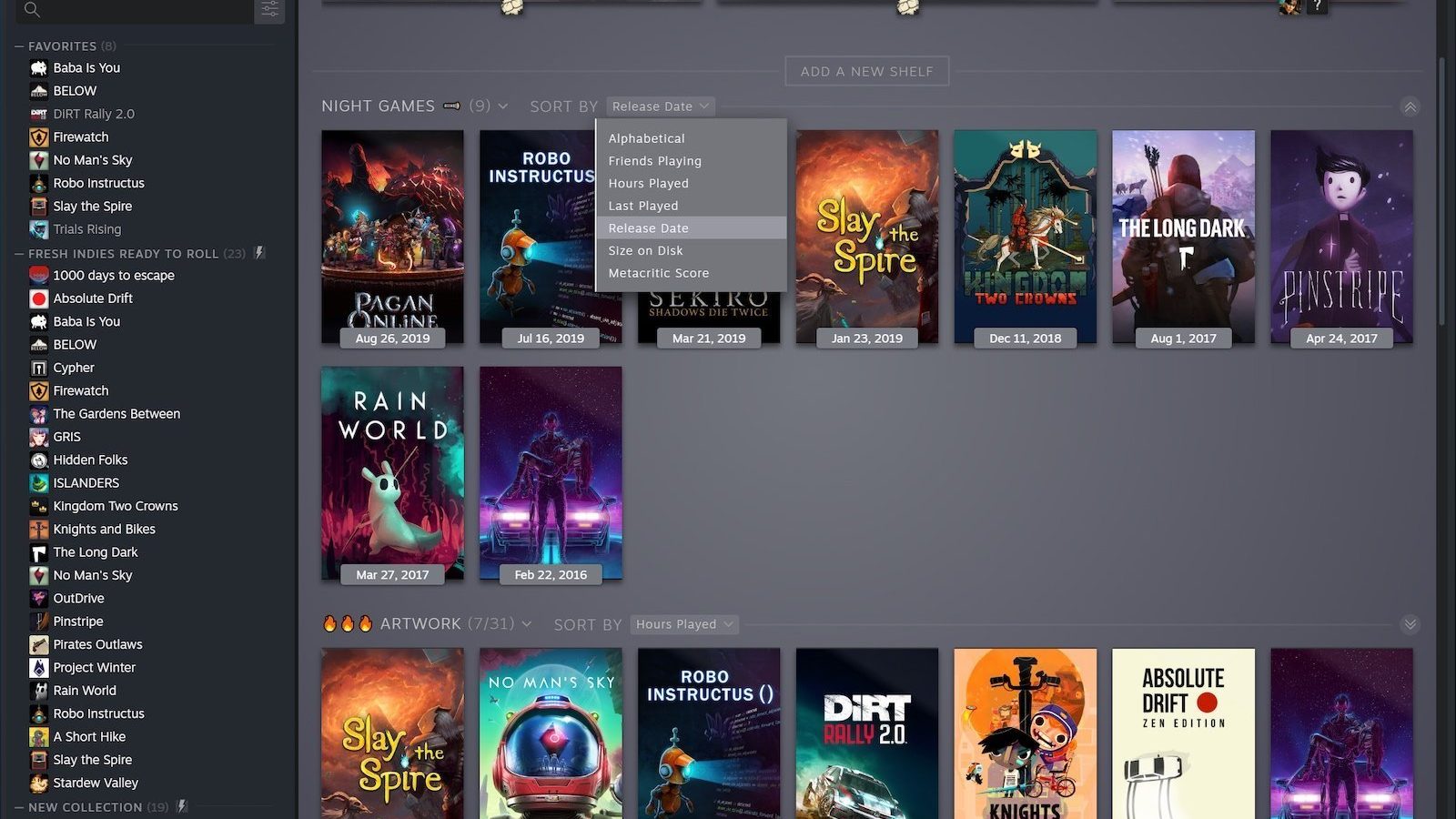This screenshot has width=1456, height=819.
Task: Click the Fresh Indies dynamic collection bolt icon
Action: (259, 253)
